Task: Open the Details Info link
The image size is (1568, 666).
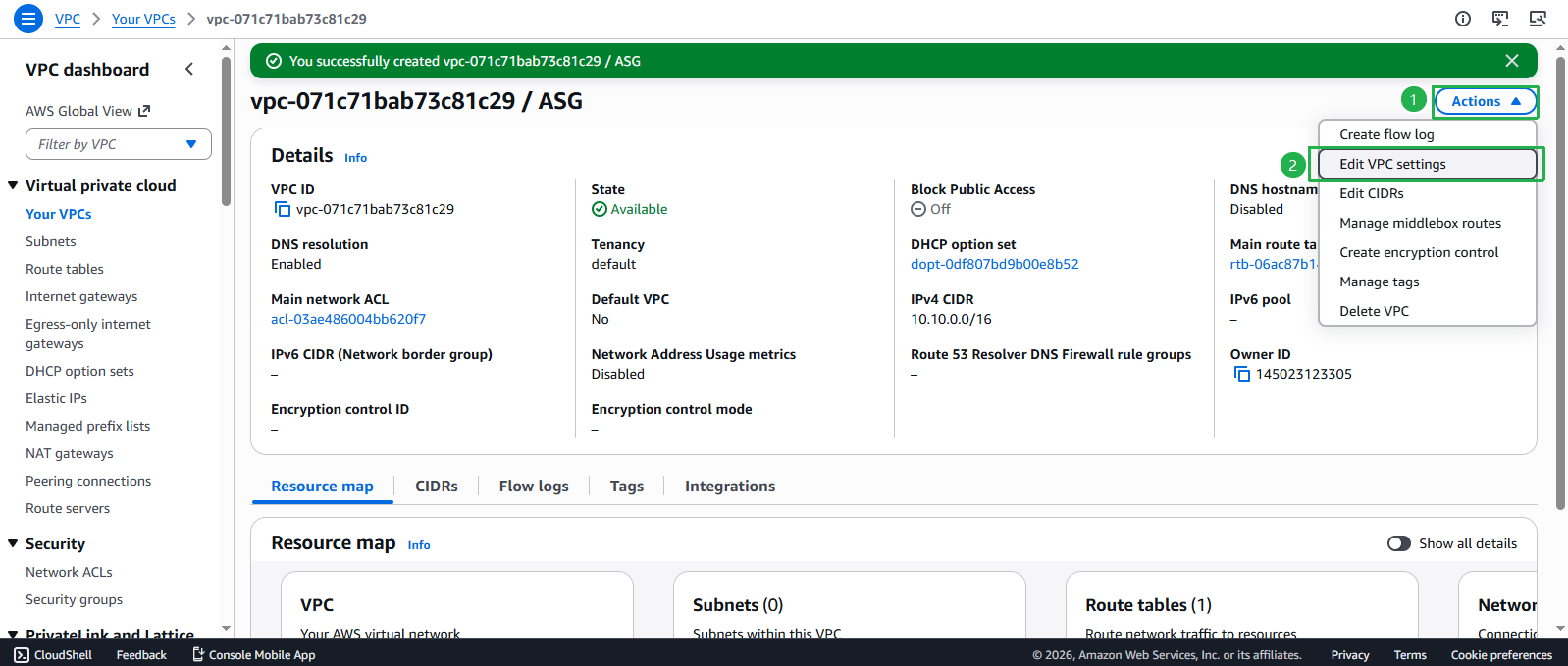Action: 355,158
